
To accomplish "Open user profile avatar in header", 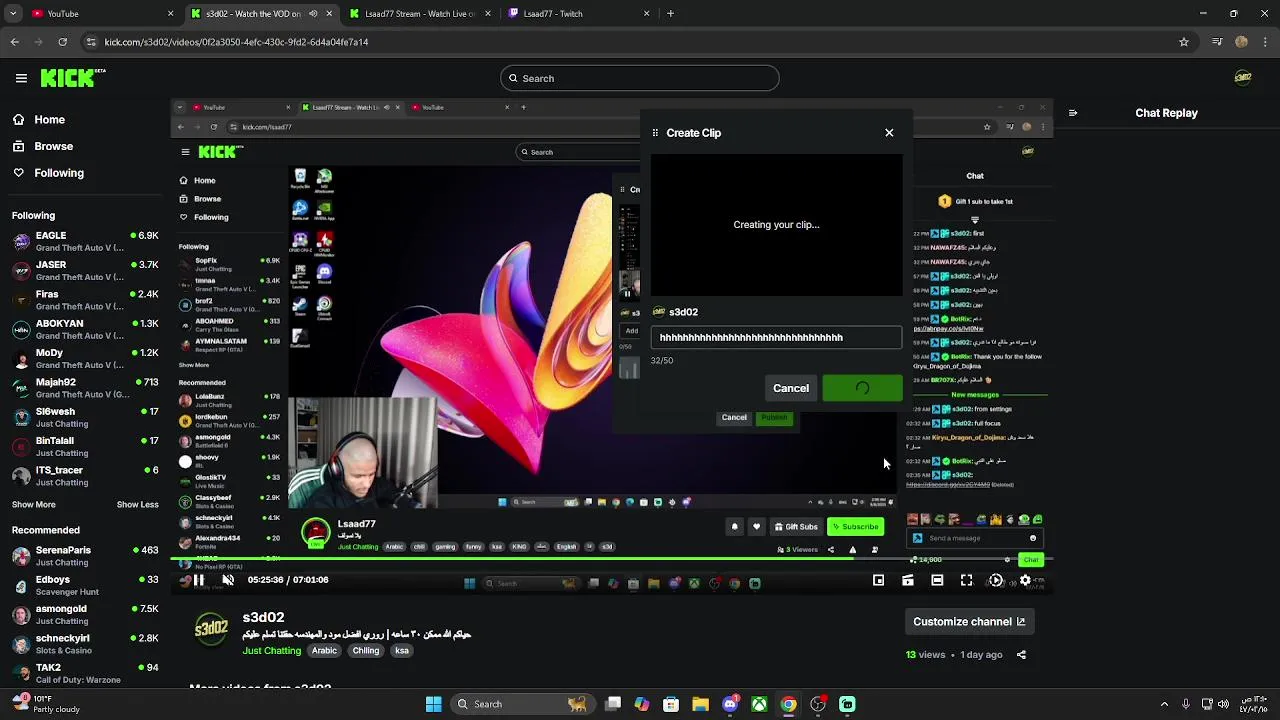I will pyautogui.click(x=1243, y=78).
